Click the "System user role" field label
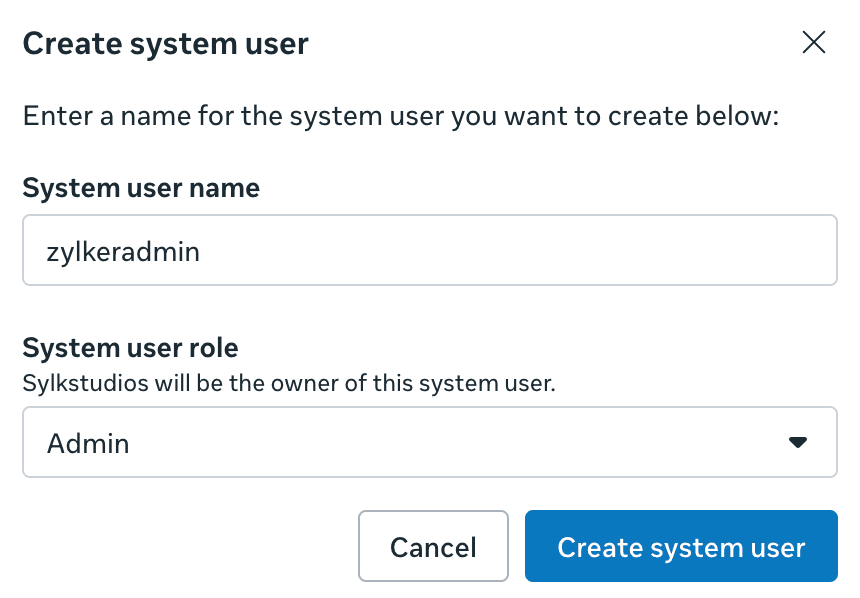Viewport: 860px width, 598px height. click(130, 348)
